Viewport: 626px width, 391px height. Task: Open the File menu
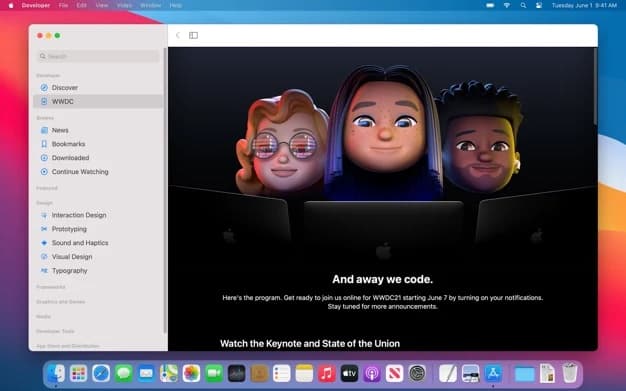pyautogui.click(x=63, y=5)
